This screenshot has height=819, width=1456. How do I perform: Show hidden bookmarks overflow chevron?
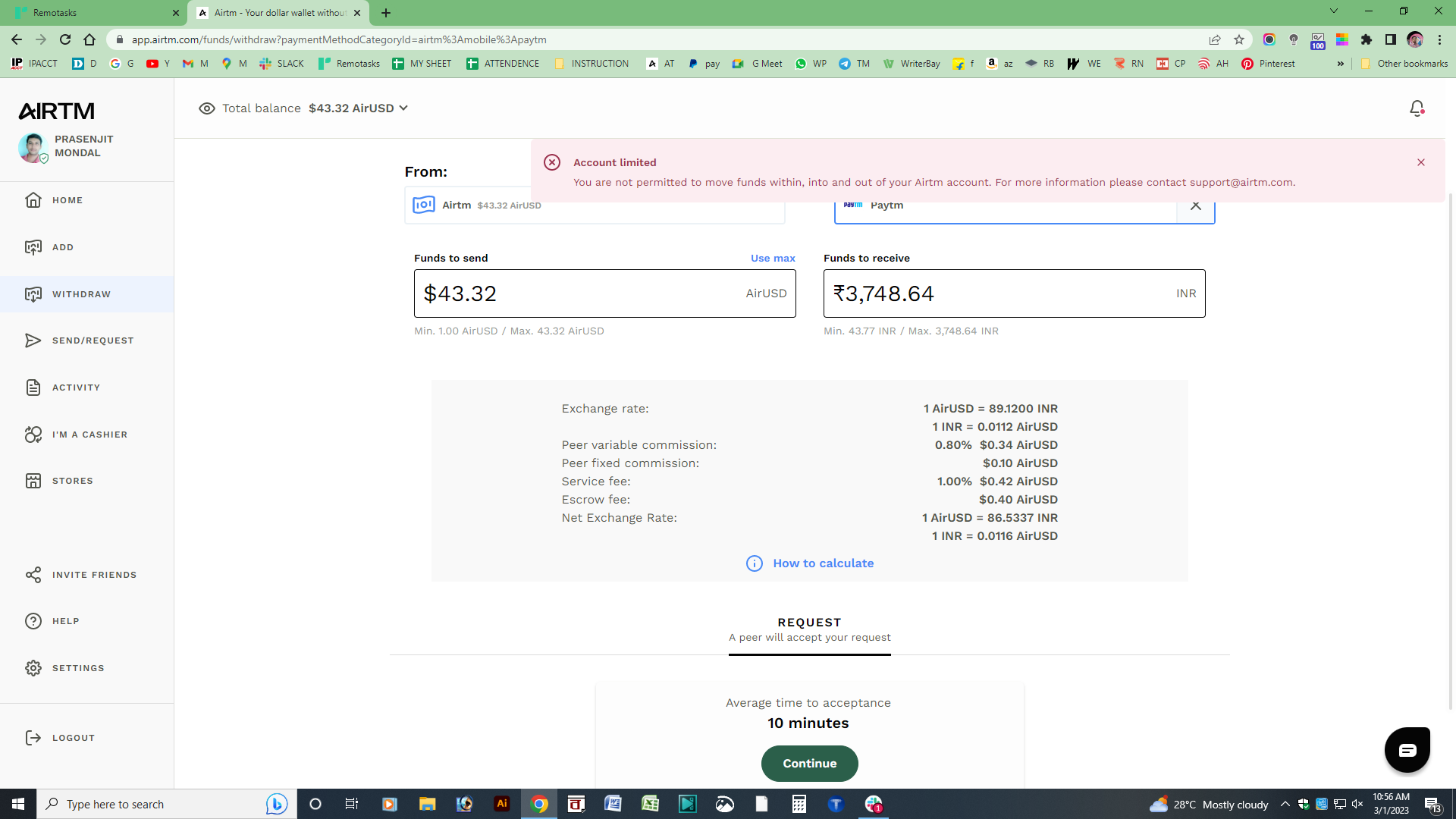click(1340, 64)
